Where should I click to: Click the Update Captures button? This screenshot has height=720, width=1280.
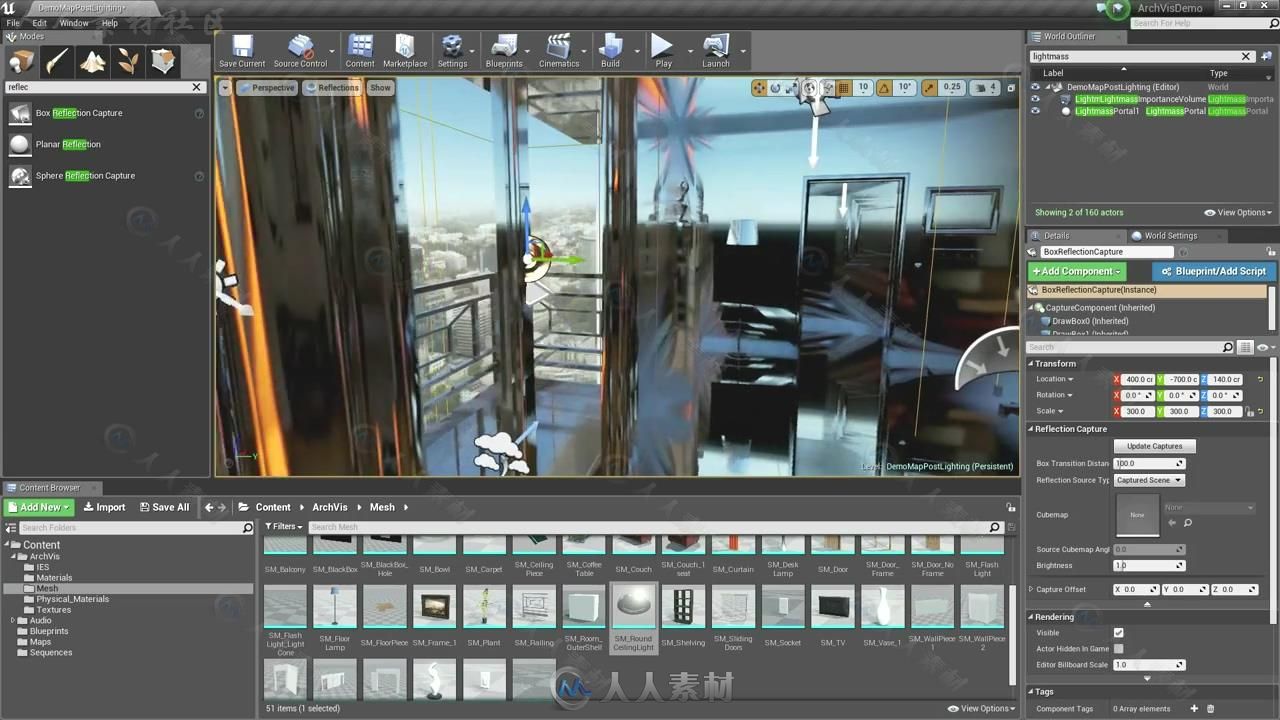1154,446
